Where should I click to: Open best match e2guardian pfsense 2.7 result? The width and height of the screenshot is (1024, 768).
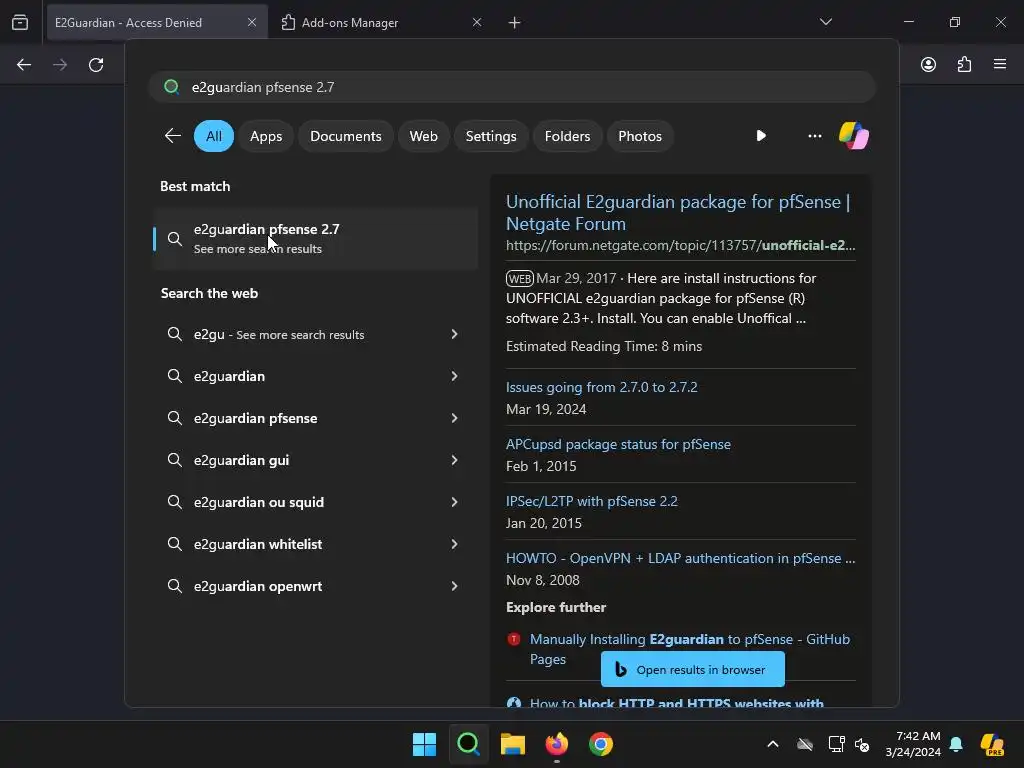tap(315, 238)
